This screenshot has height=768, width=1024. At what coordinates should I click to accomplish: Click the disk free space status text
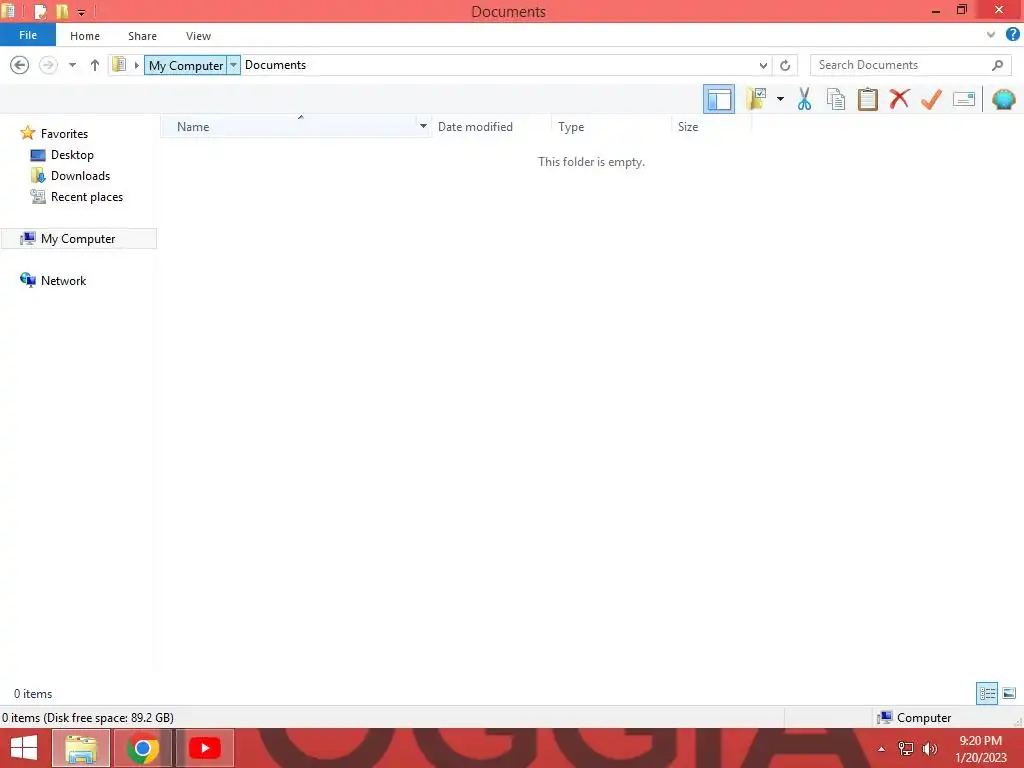click(x=88, y=718)
